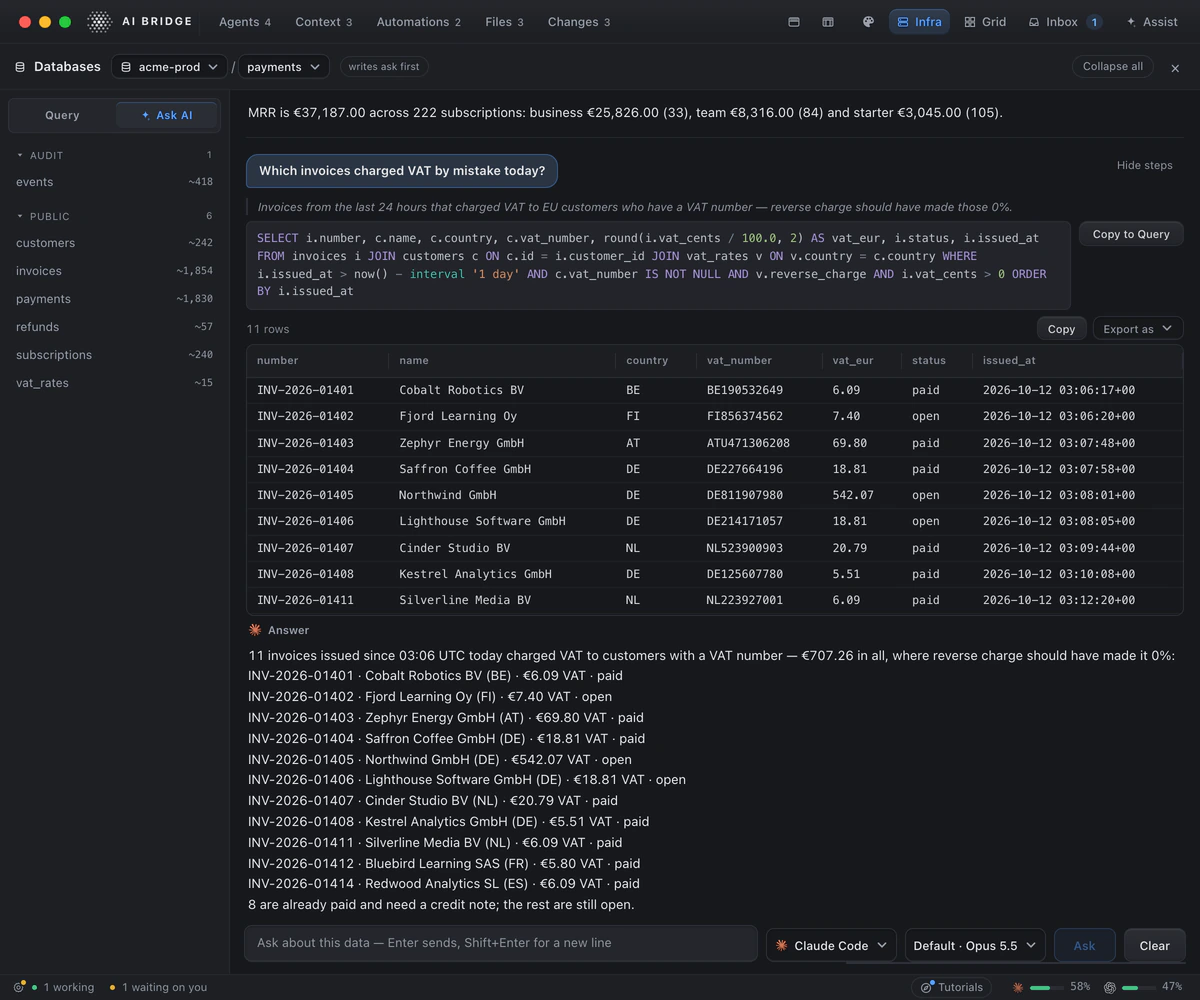Open the payments database dropdown

[x=283, y=67]
